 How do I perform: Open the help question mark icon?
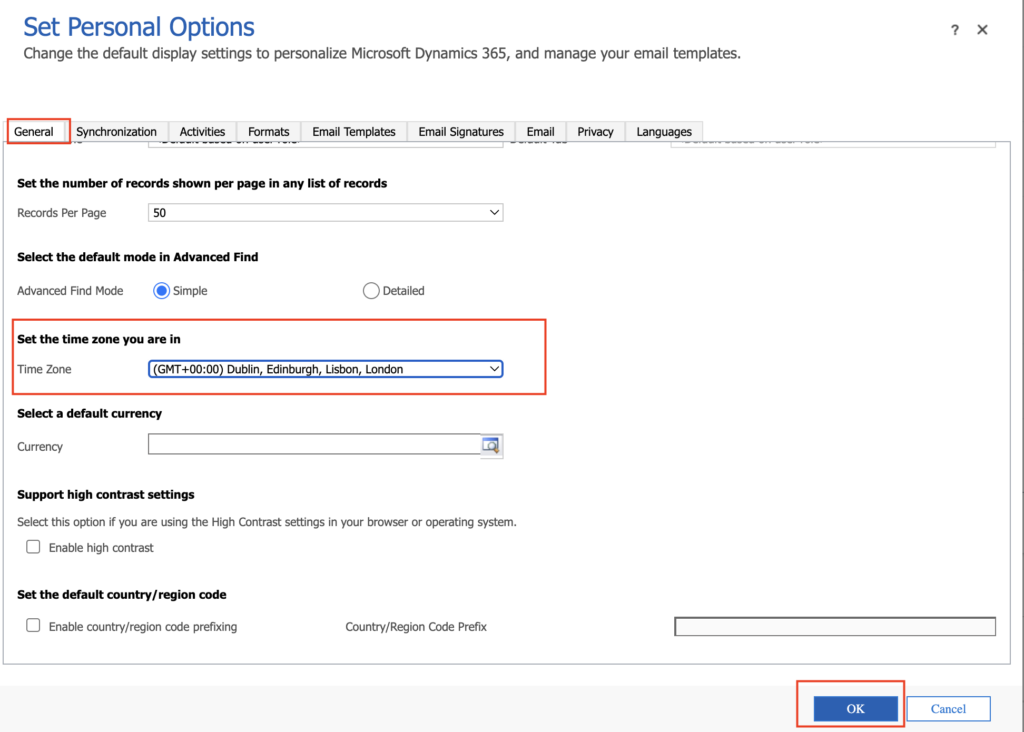pyautogui.click(x=955, y=30)
